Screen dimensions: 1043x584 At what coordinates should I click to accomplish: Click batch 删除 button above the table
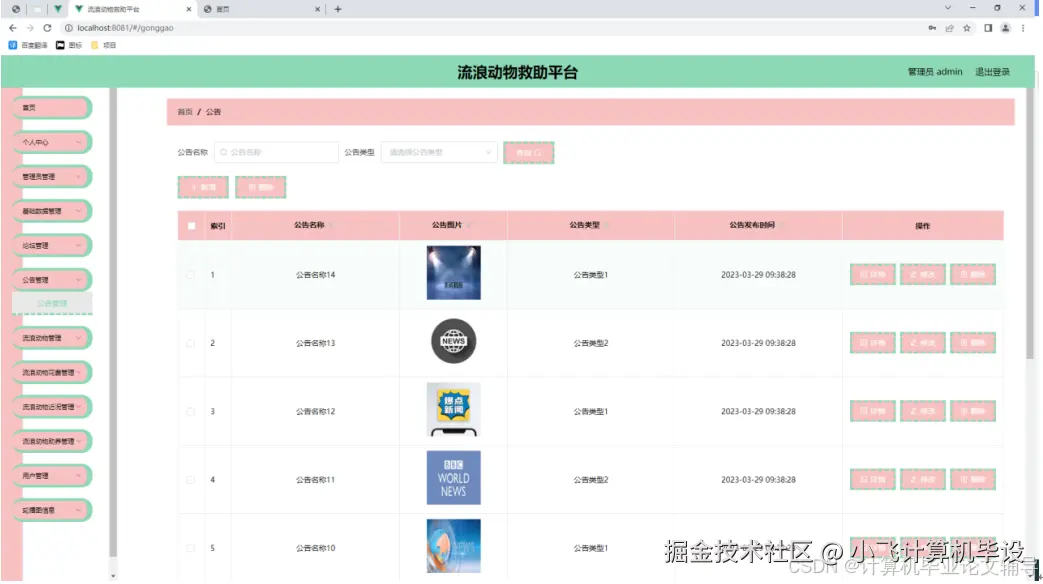tap(261, 188)
